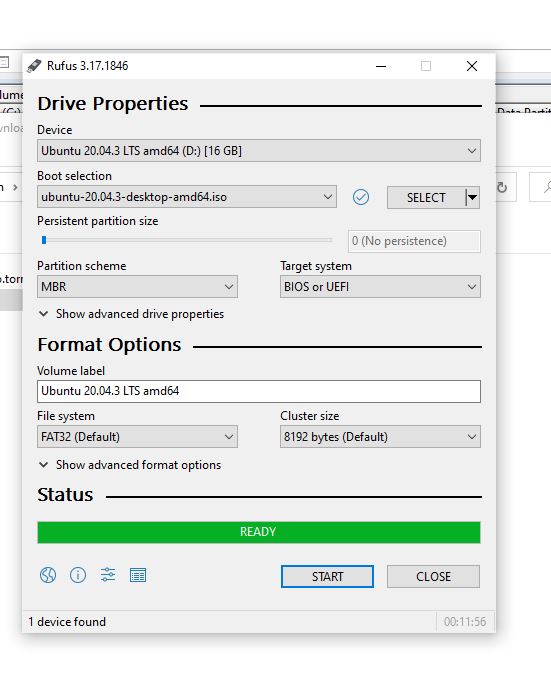The image size is (551, 696).
Task: Open Rufus language selection globe icon
Action: click(48, 575)
